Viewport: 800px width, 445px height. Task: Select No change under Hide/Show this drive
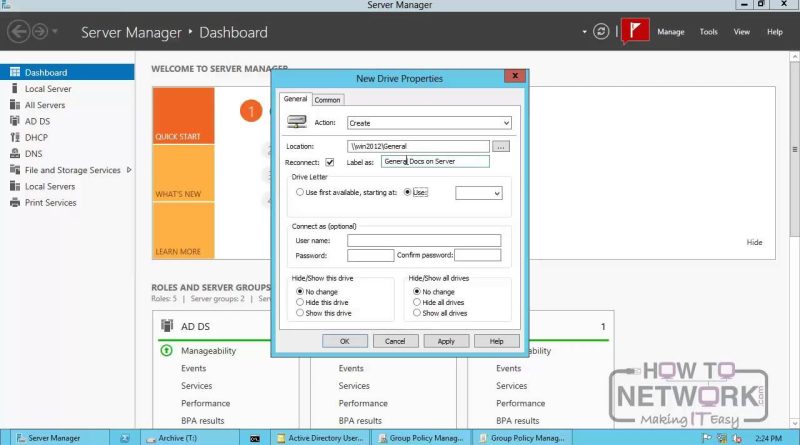click(300, 291)
